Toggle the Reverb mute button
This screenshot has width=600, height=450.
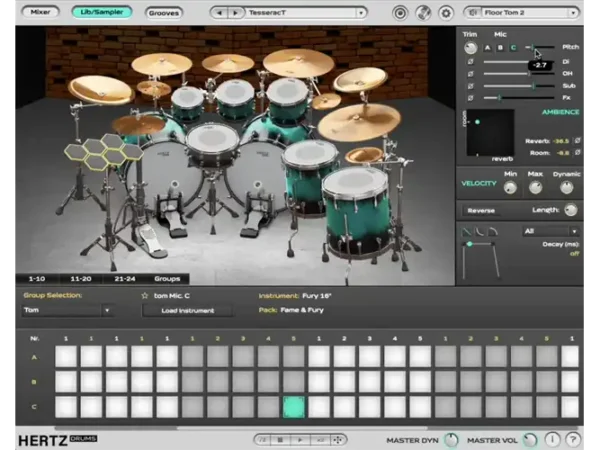click(x=577, y=141)
